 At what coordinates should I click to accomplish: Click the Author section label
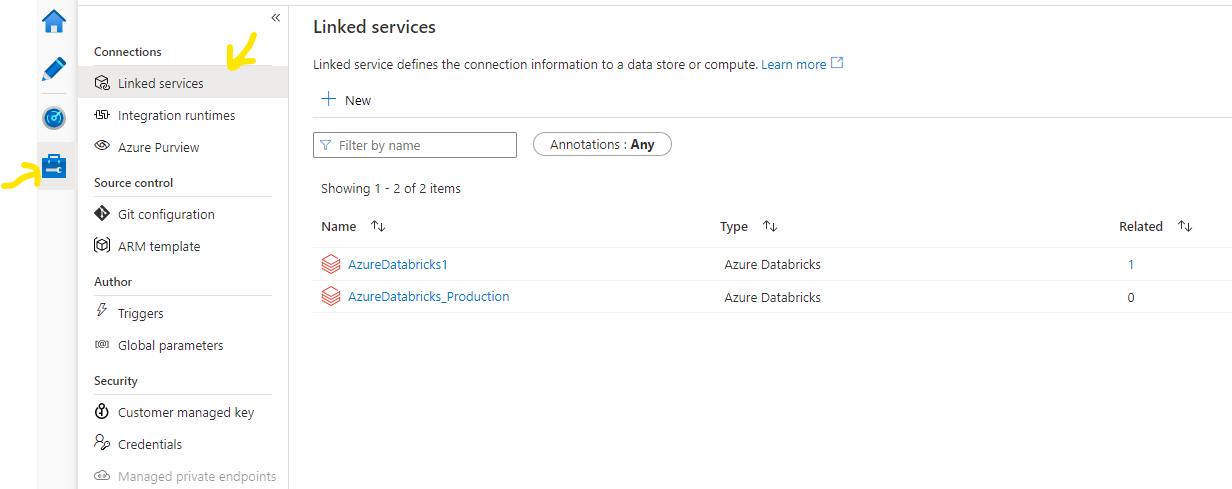click(x=113, y=282)
